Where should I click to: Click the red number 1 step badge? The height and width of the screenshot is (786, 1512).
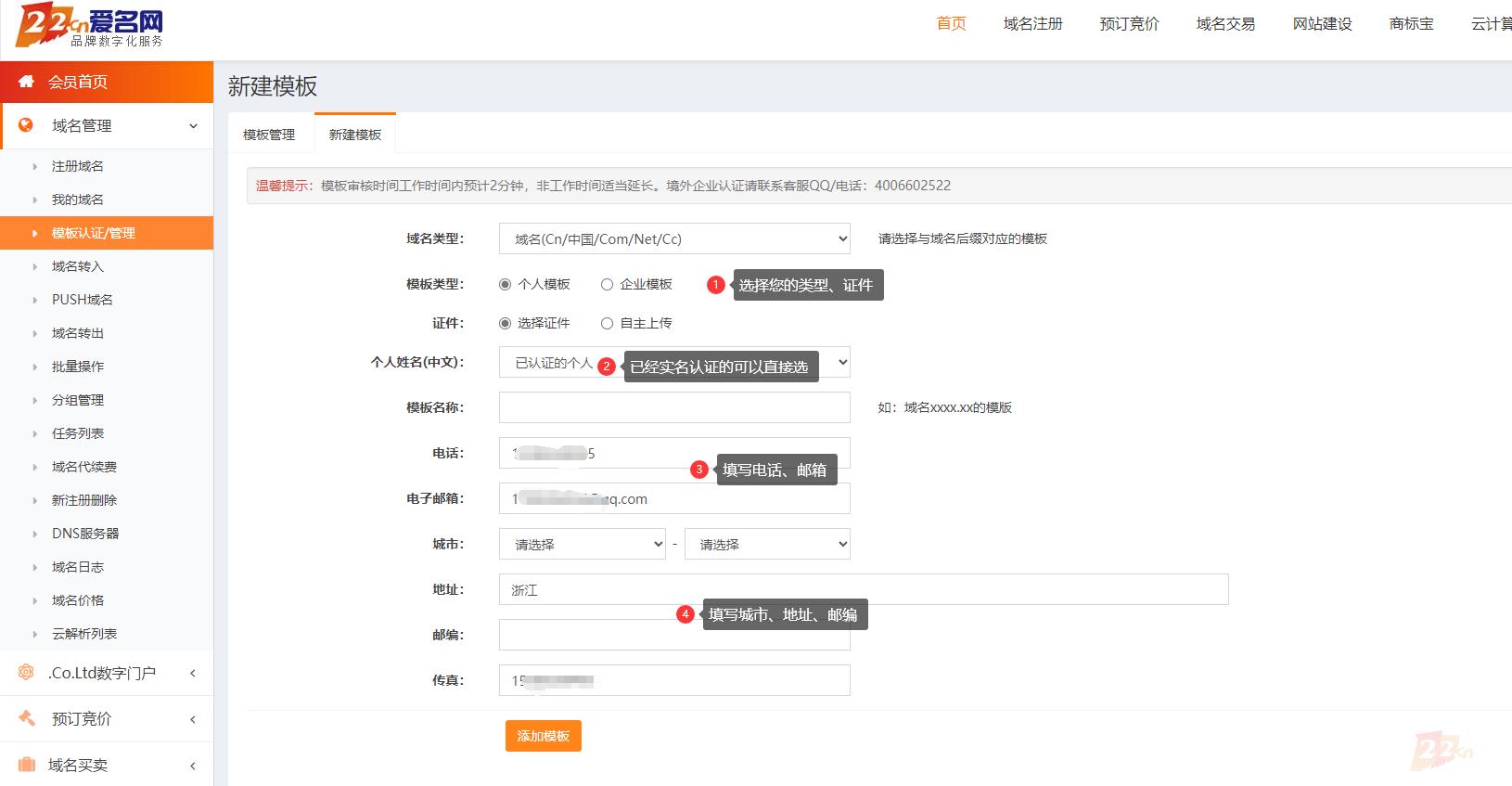pos(715,285)
